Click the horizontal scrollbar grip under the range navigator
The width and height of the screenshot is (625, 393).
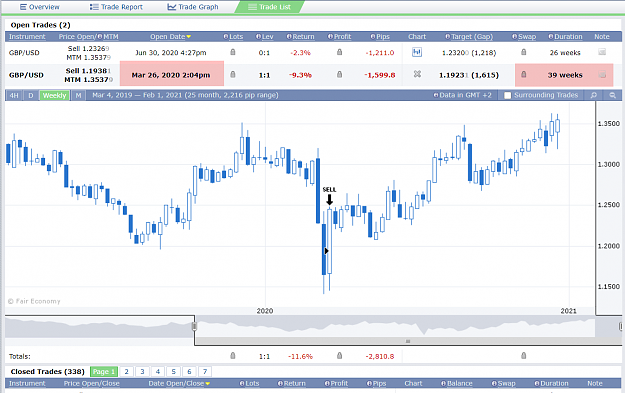(408, 341)
